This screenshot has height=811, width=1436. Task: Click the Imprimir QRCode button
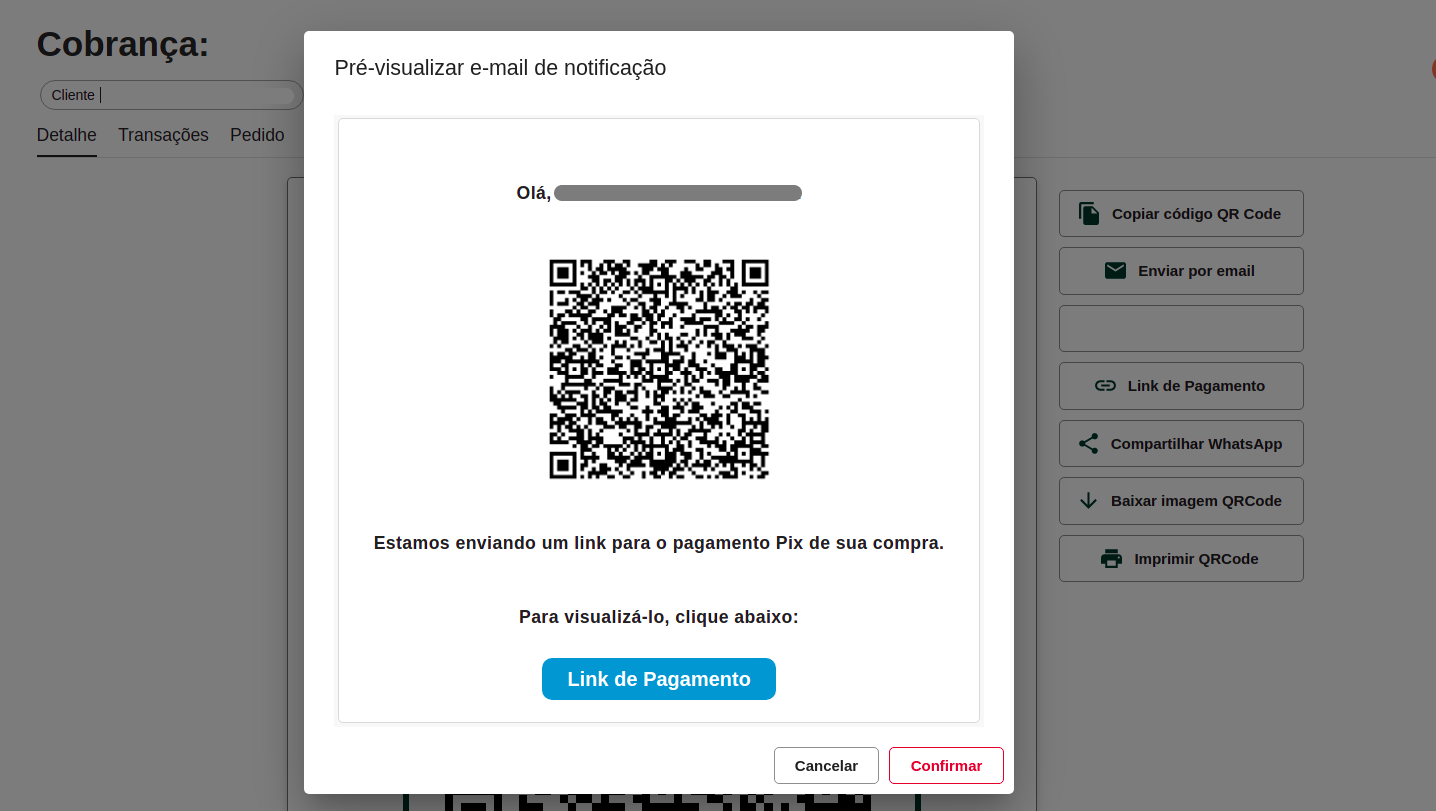click(x=1181, y=558)
